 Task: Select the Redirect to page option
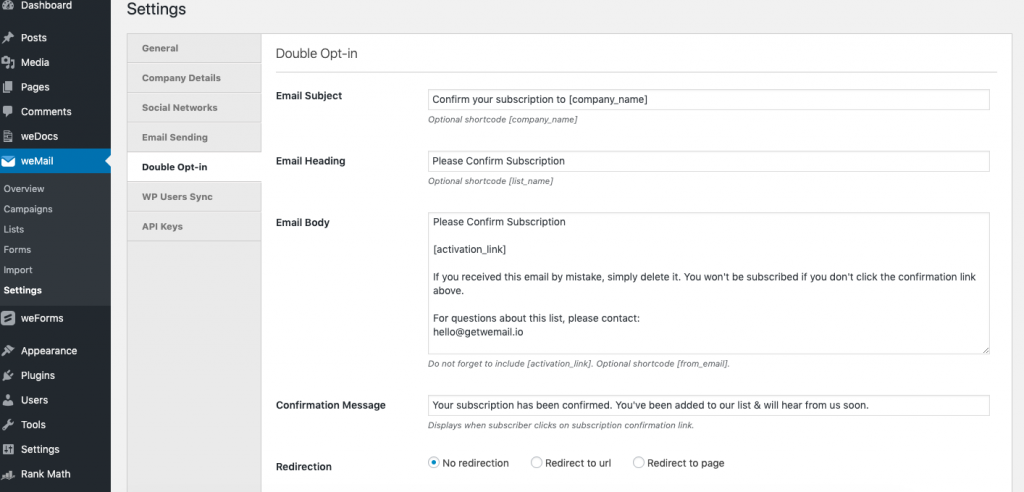coord(639,463)
